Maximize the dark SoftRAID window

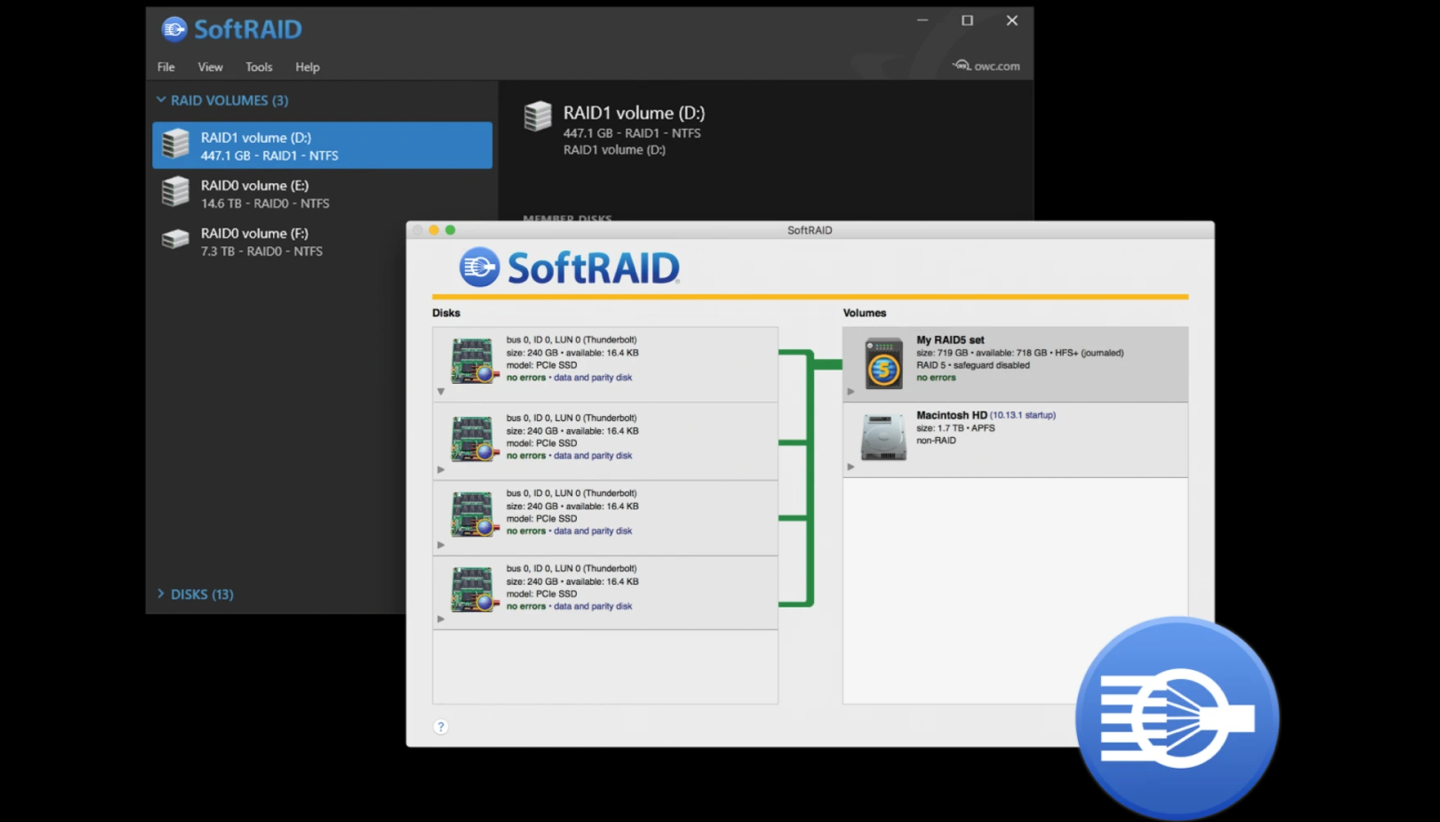pos(967,20)
